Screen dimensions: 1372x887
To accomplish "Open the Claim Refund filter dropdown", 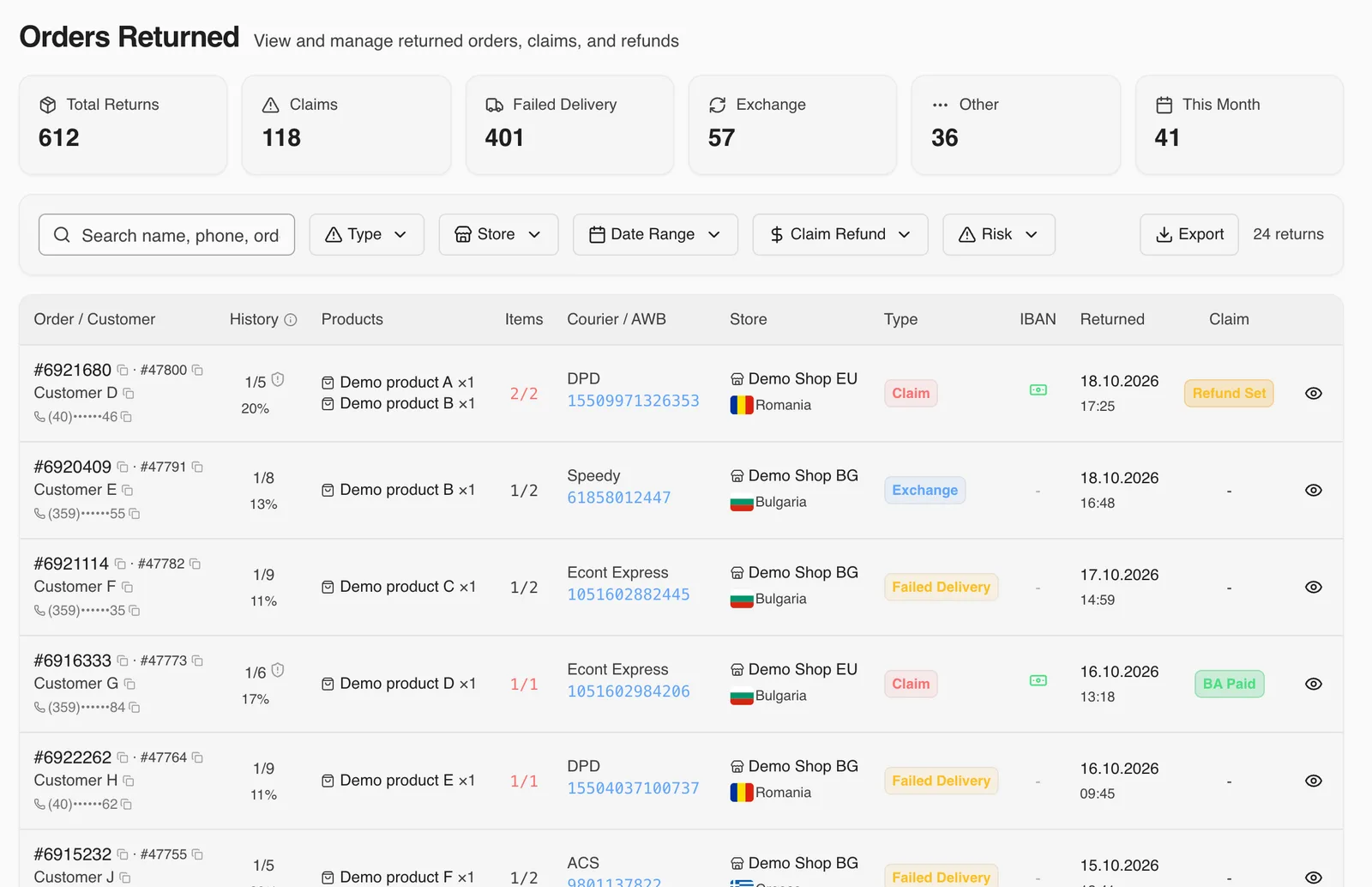I will (840, 235).
